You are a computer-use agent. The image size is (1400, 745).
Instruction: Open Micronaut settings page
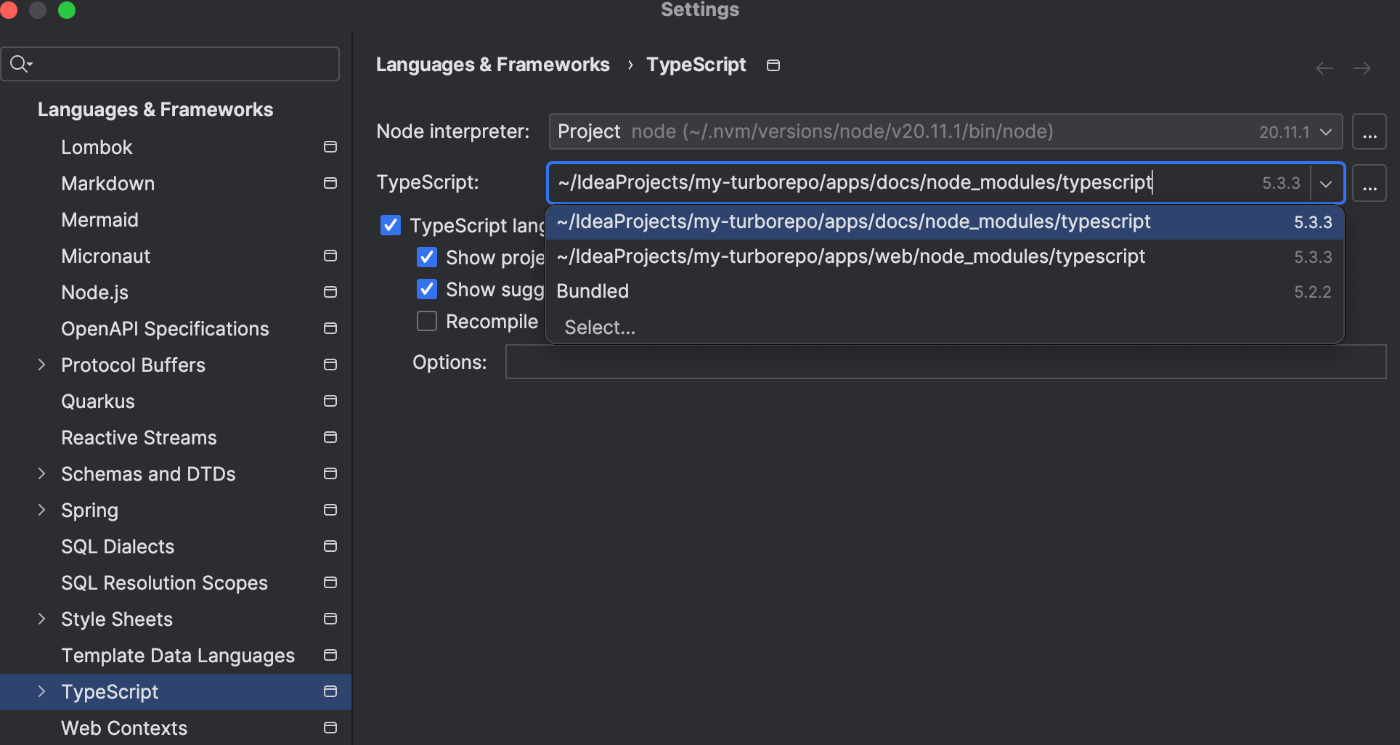click(106, 256)
